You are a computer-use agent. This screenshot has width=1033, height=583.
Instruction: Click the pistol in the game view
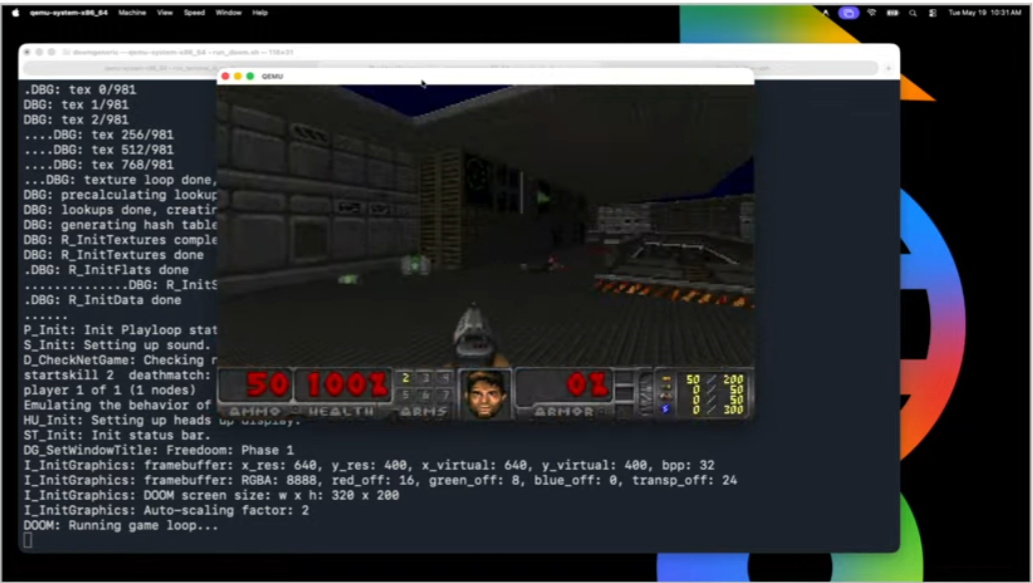474,335
